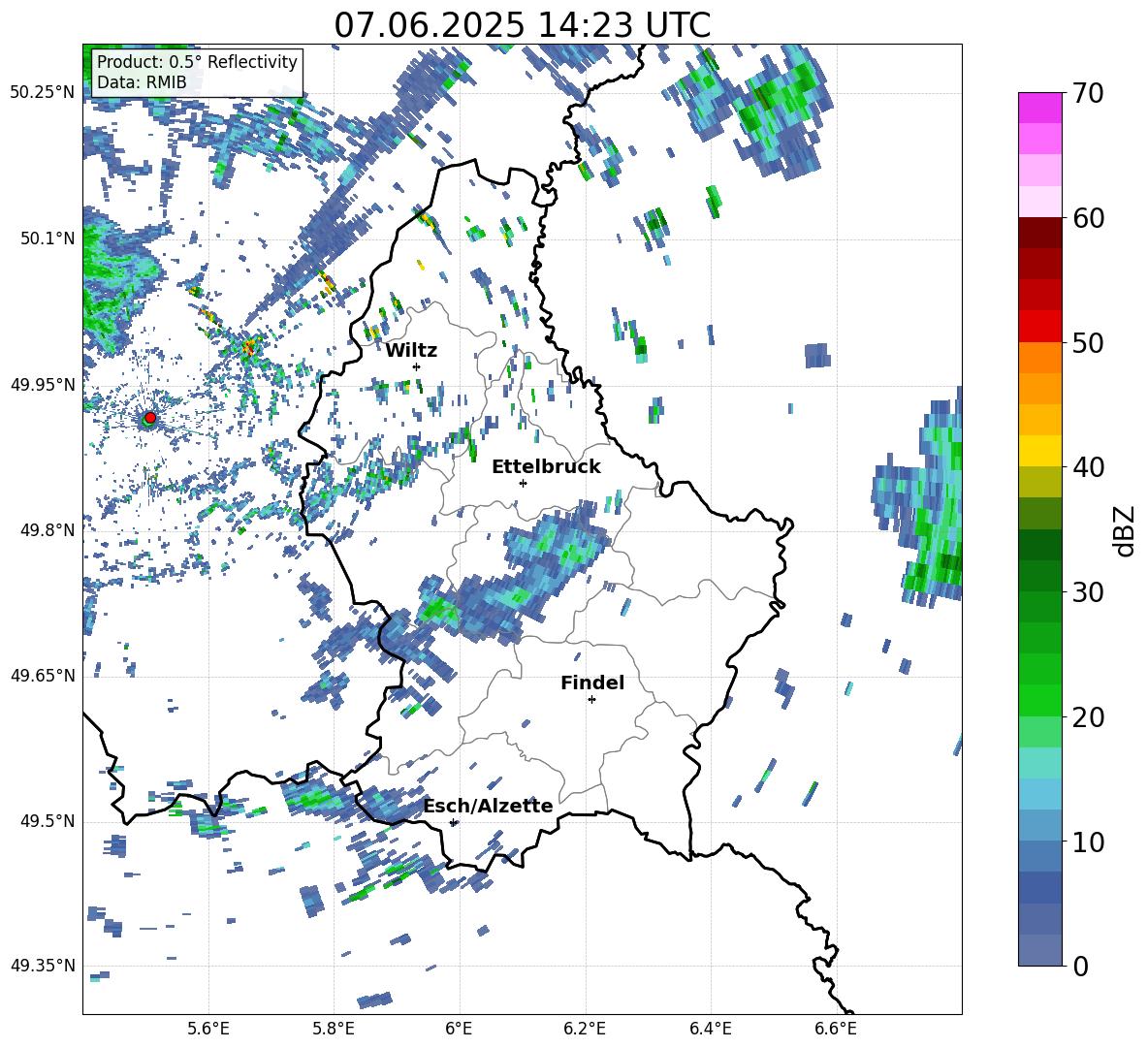The height and width of the screenshot is (1048, 1148).
Task: Click the 'Ettelbruck' city label
Action: (x=546, y=467)
